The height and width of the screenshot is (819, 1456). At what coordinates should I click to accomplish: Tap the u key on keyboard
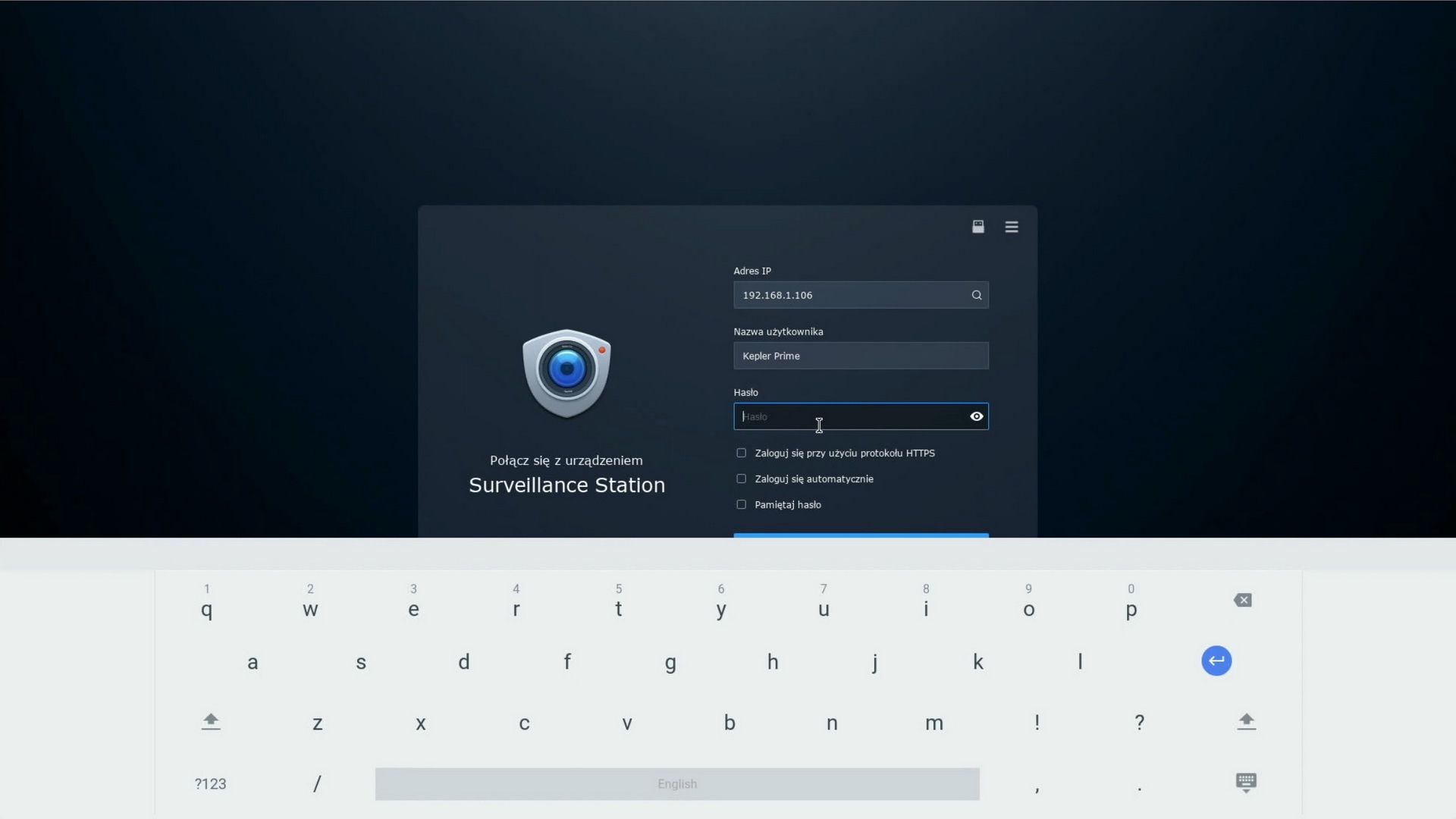click(824, 609)
